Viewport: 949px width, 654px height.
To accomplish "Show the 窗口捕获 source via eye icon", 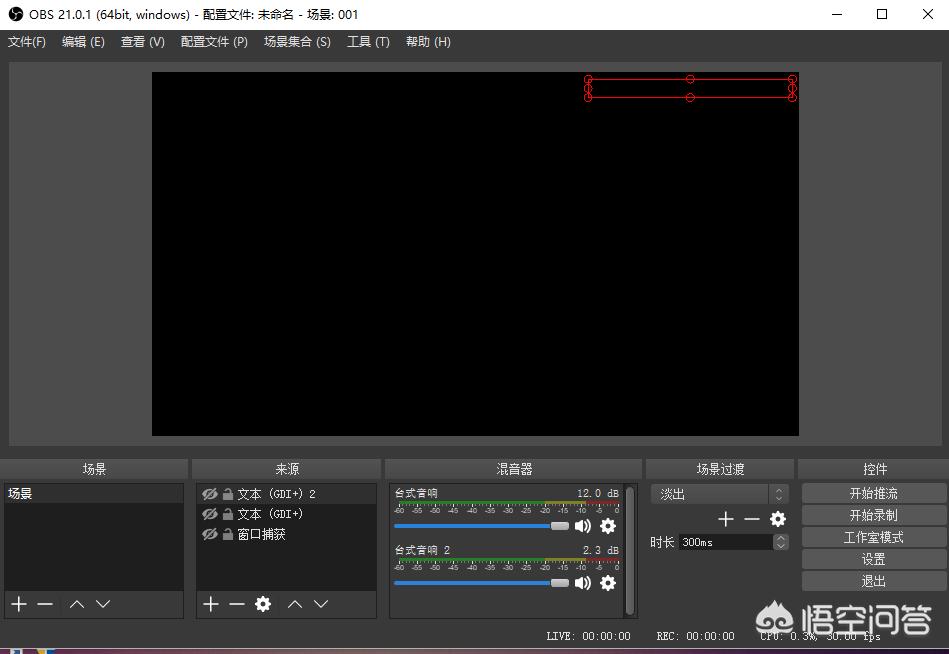I will [209, 534].
